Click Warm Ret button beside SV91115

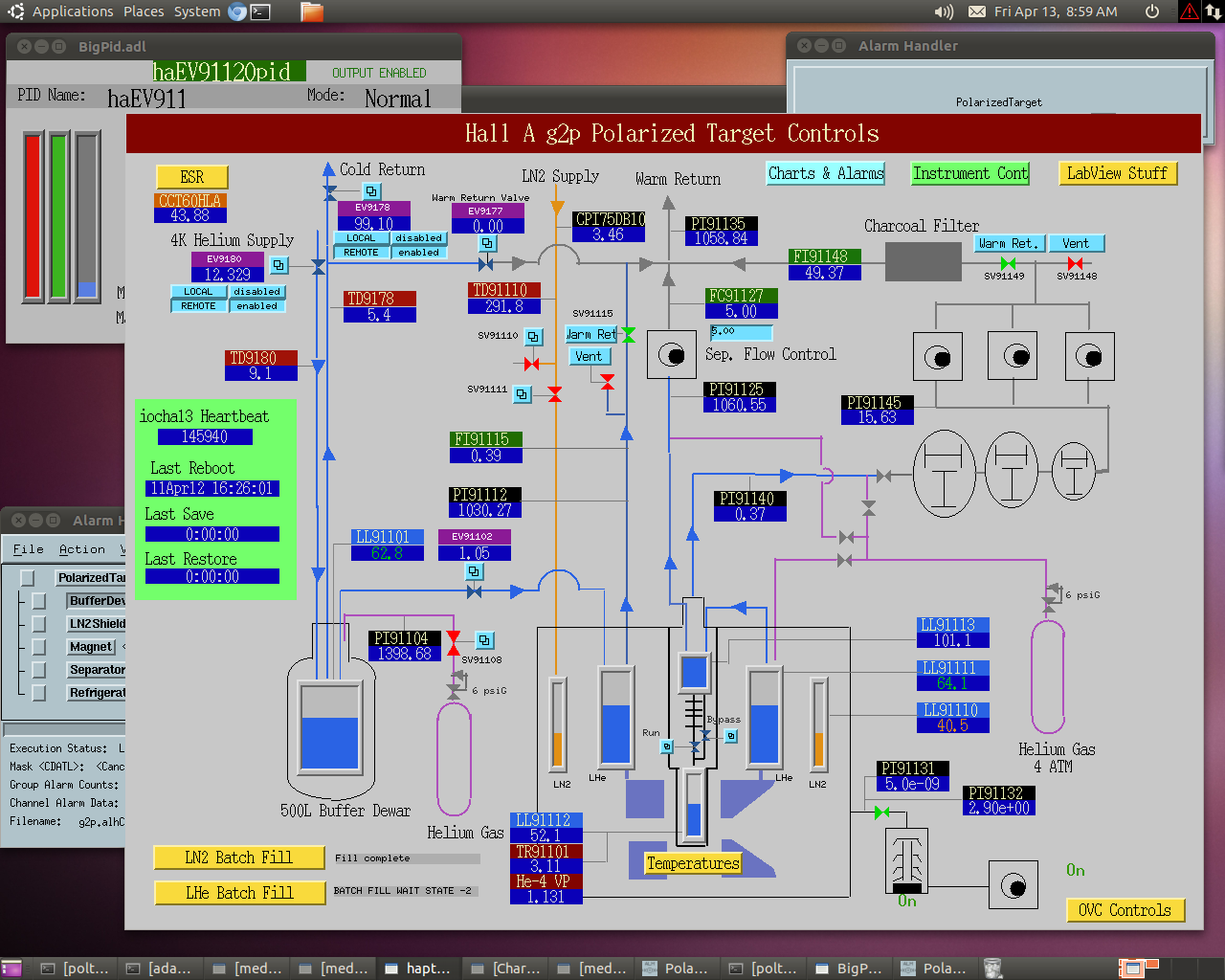point(592,334)
